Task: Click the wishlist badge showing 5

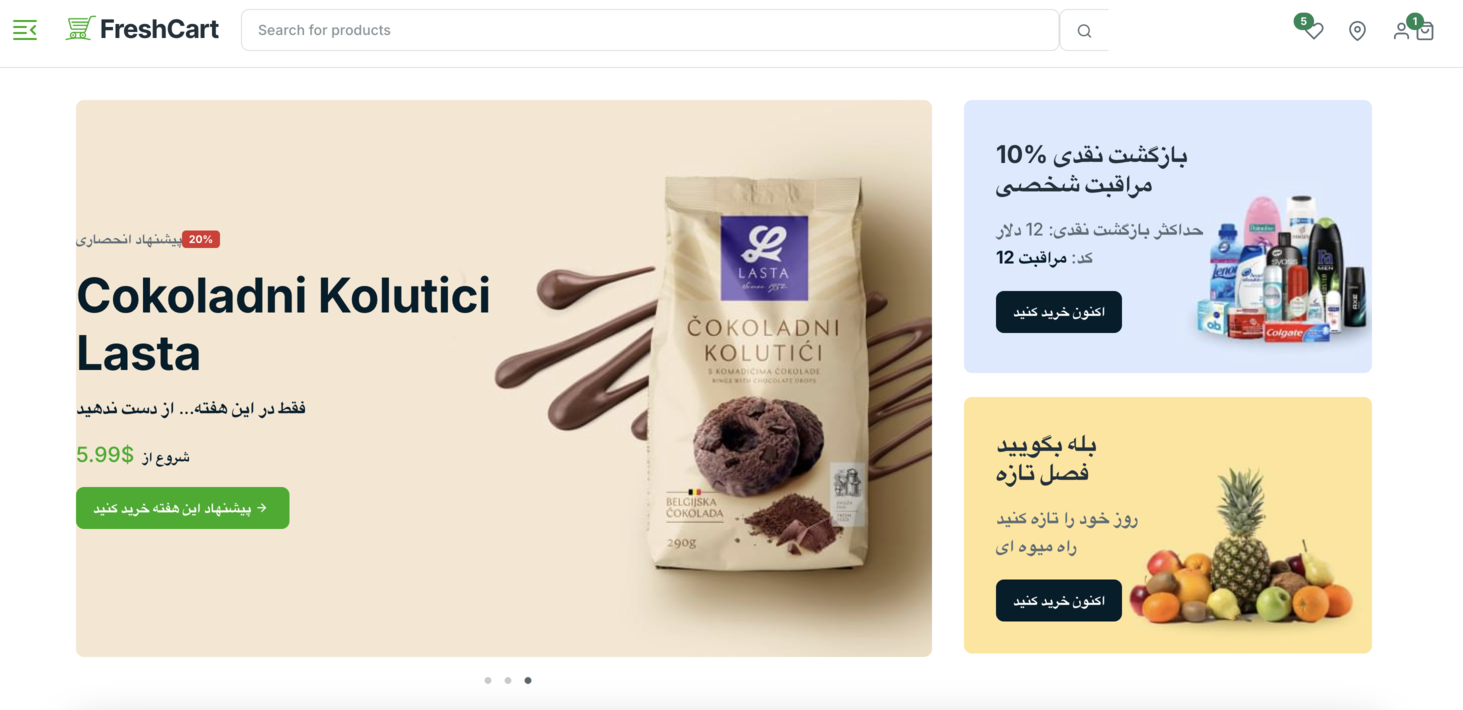Action: coord(1303,21)
